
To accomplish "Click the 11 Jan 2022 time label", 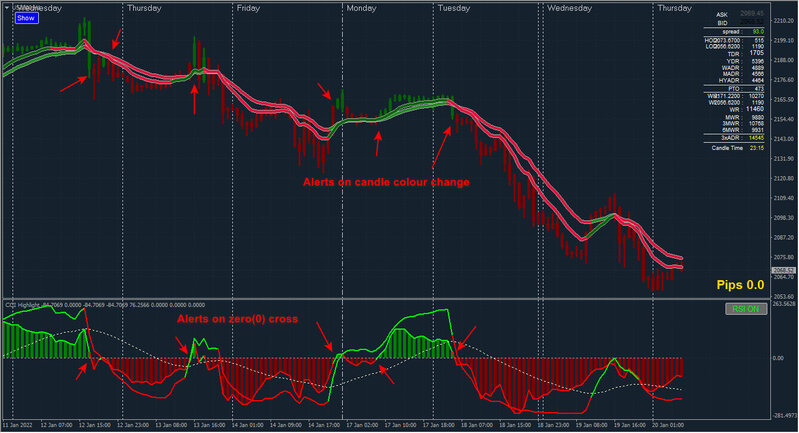I will 17,425.
